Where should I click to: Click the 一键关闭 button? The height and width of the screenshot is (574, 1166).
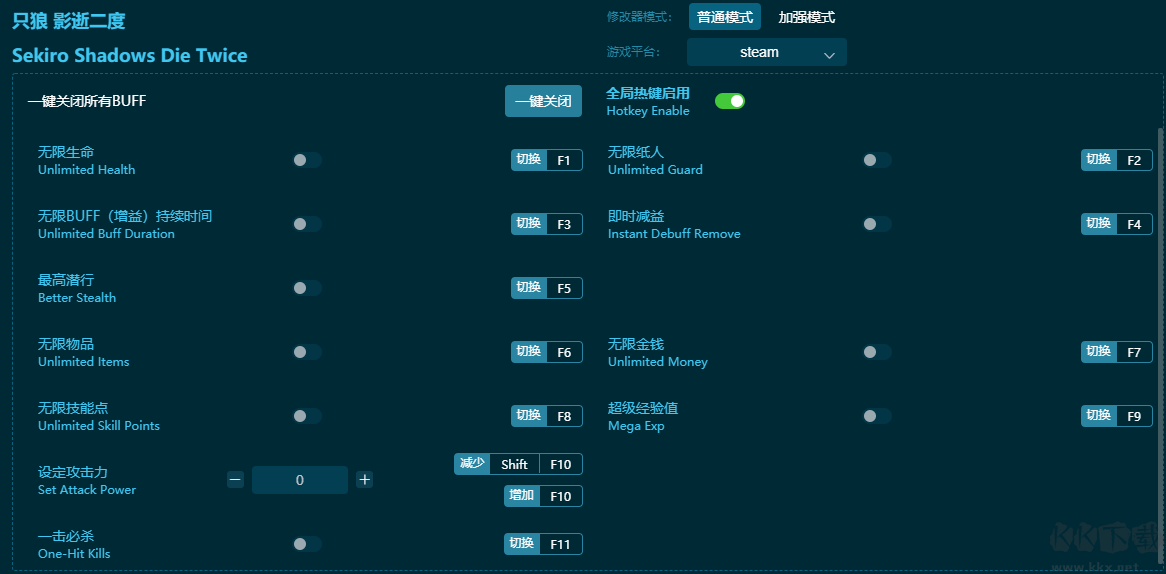point(544,101)
